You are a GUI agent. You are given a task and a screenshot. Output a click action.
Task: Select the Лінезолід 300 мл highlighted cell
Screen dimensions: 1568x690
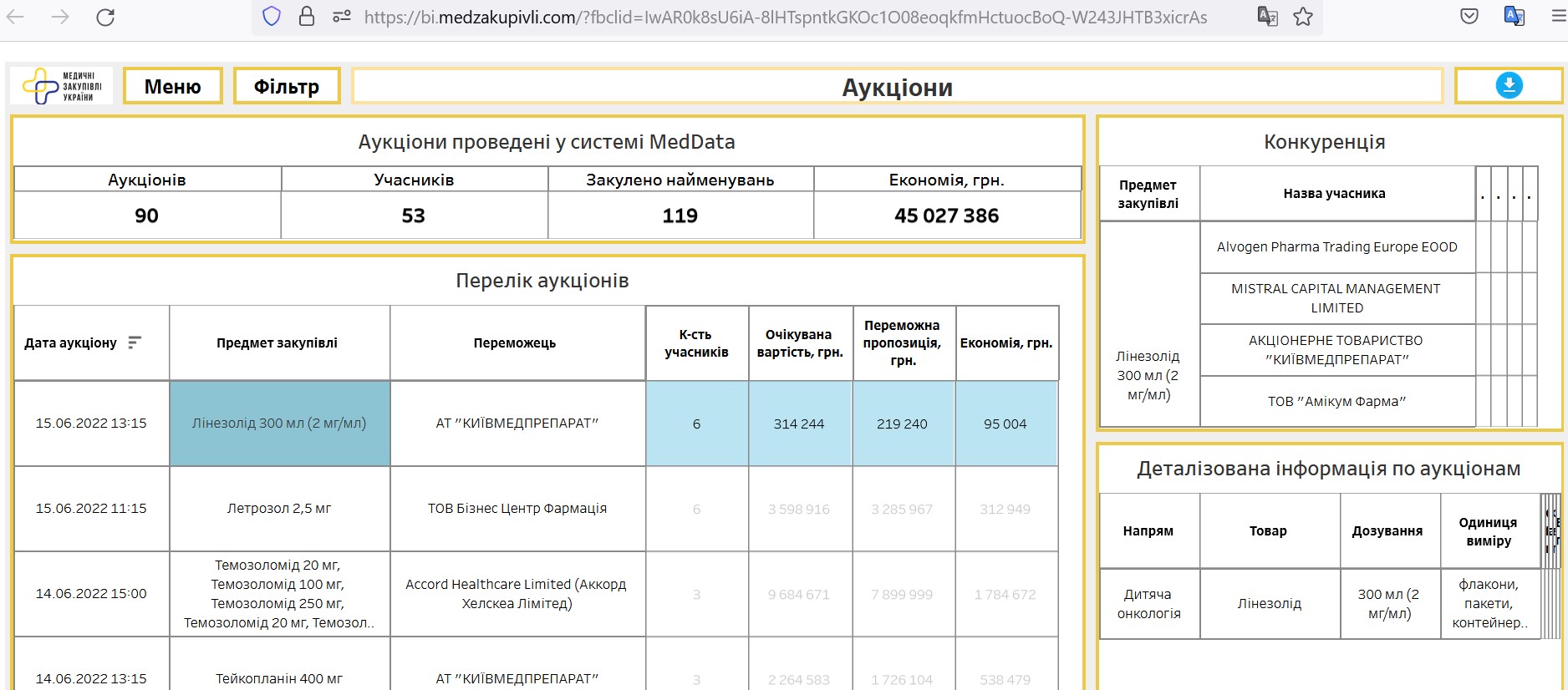click(279, 424)
